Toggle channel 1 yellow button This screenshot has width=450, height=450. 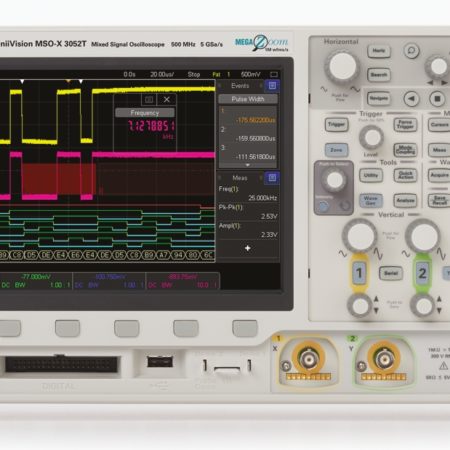(359, 273)
